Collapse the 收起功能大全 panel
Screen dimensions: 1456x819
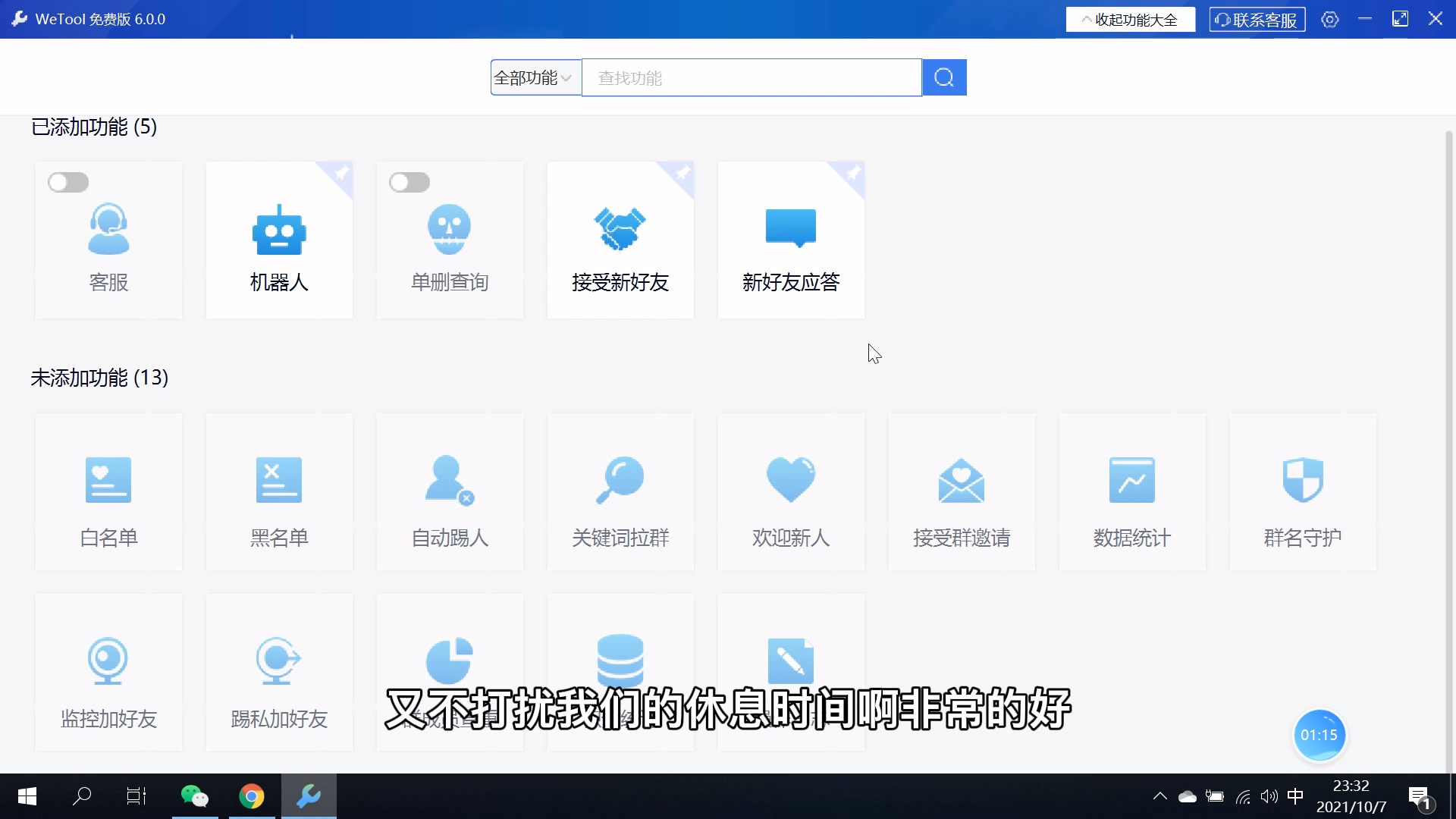pyautogui.click(x=1130, y=20)
